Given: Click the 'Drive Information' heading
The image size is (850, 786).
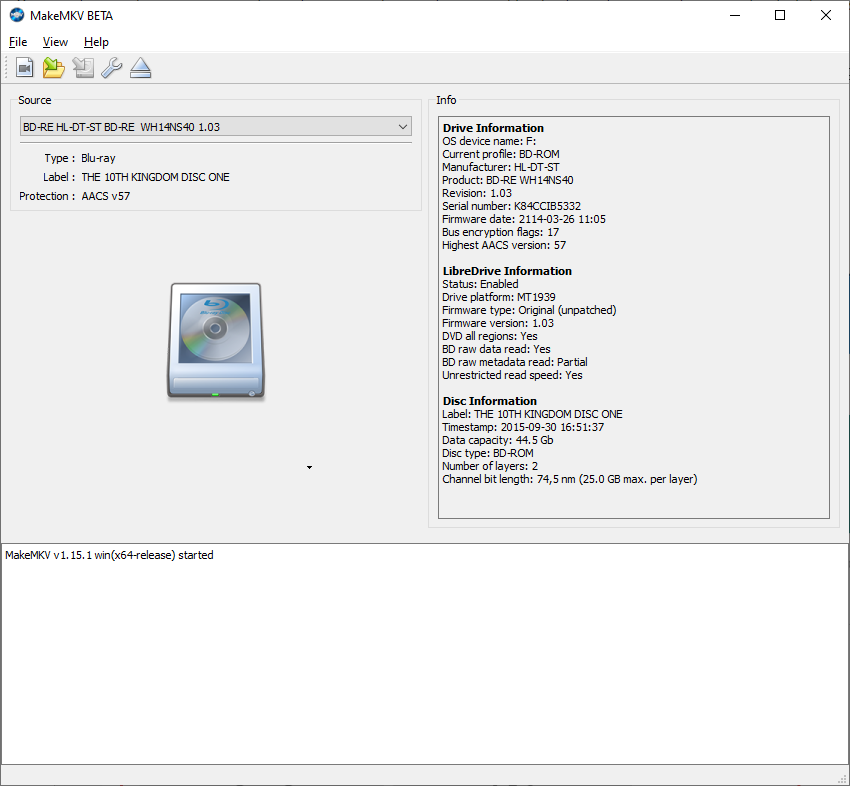Looking at the screenshot, I should click(493, 128).
